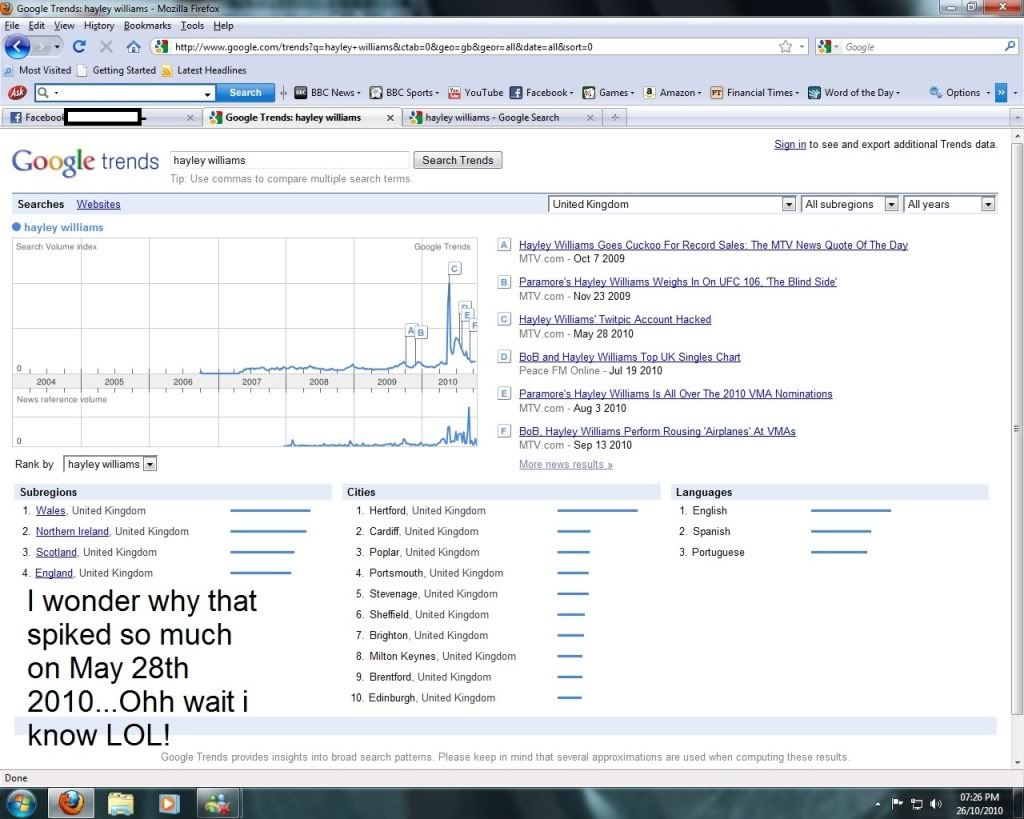Open the Tools menu
The image size is (1024, 819).
coord(191,25)
